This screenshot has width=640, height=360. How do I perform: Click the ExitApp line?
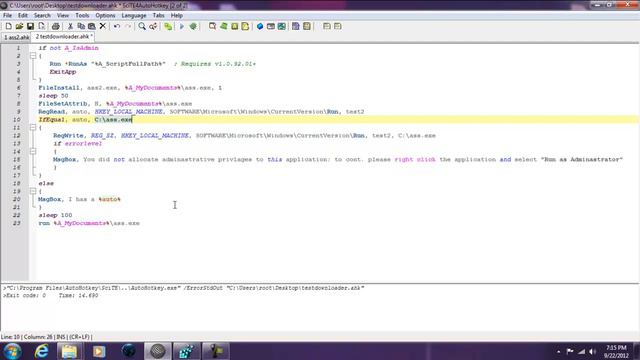(63, 72)
